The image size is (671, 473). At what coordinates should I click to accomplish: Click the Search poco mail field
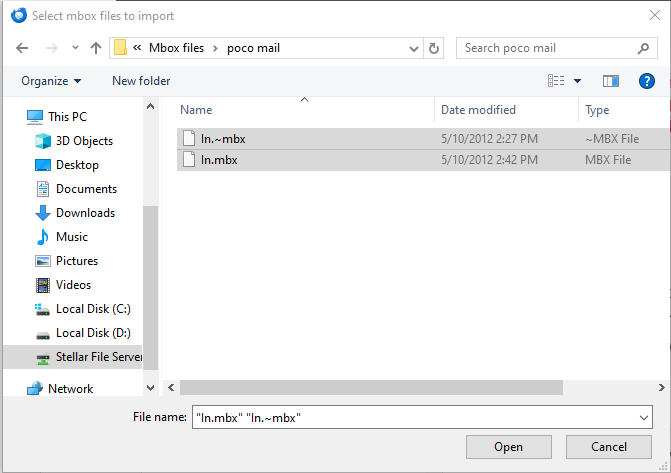click(x=545, y=48)
